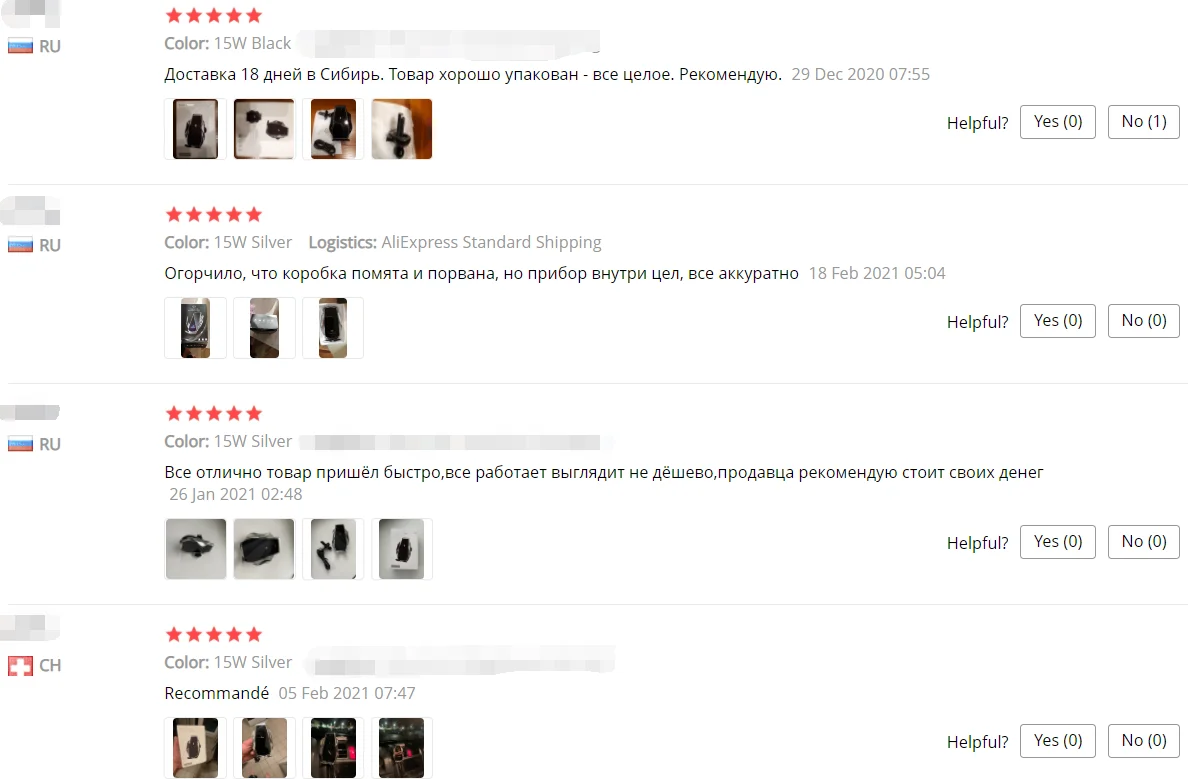
Task: Click Yes for the Recommandé review
Action: [1058, 740]
